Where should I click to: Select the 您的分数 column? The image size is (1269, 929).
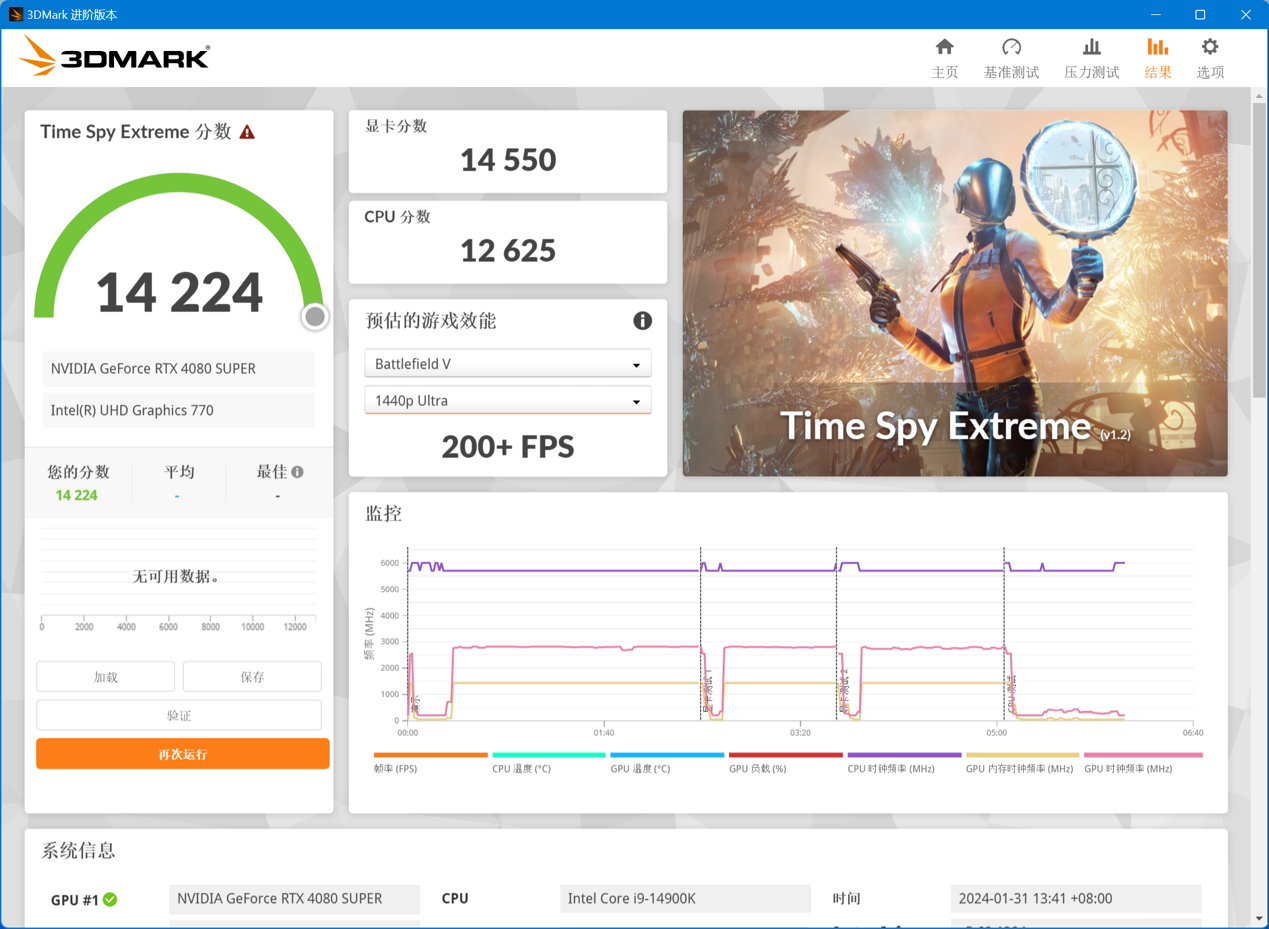79,471
